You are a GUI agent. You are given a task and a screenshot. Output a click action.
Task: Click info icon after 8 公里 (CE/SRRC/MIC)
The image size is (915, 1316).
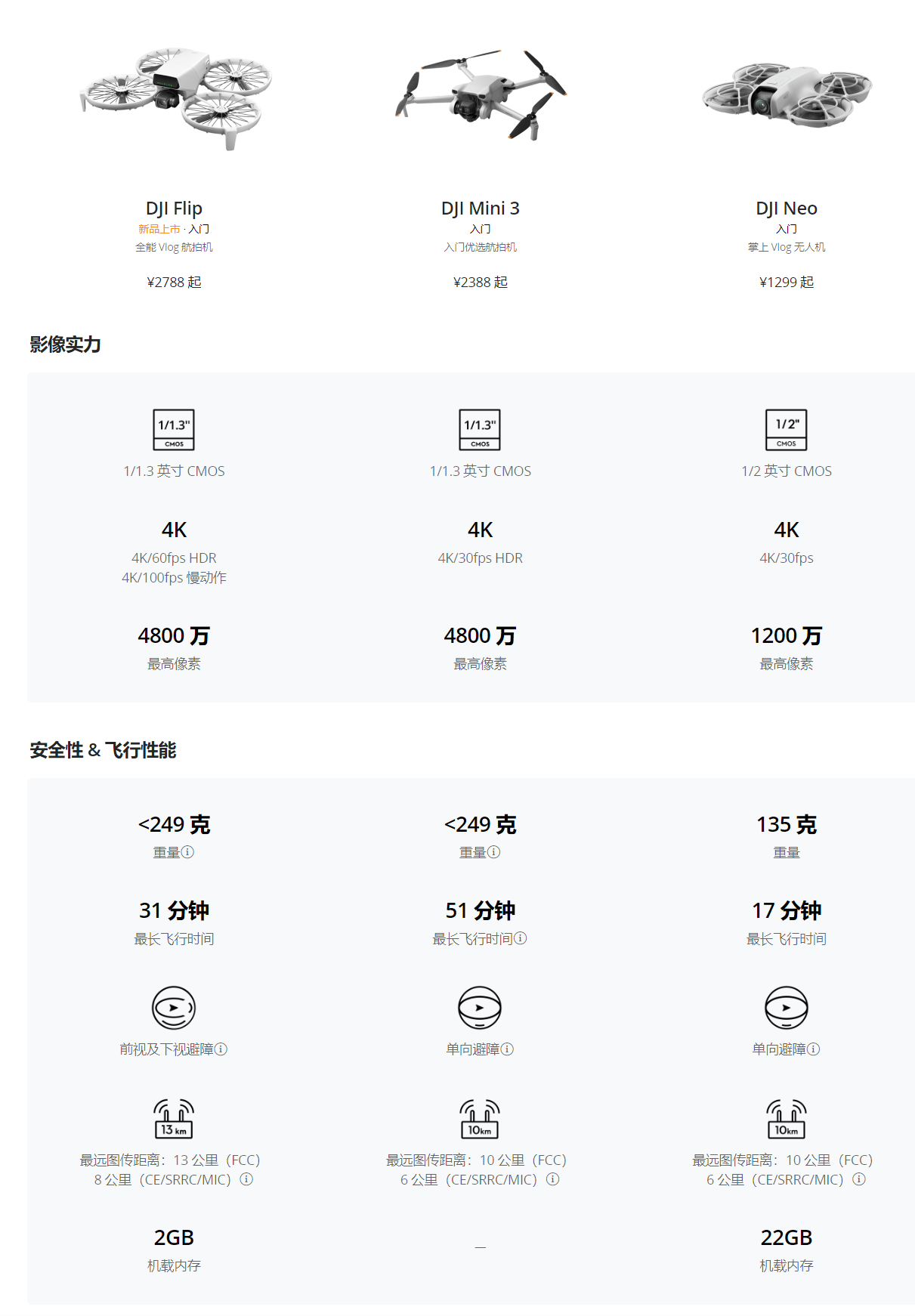(x=246, y=1179)
